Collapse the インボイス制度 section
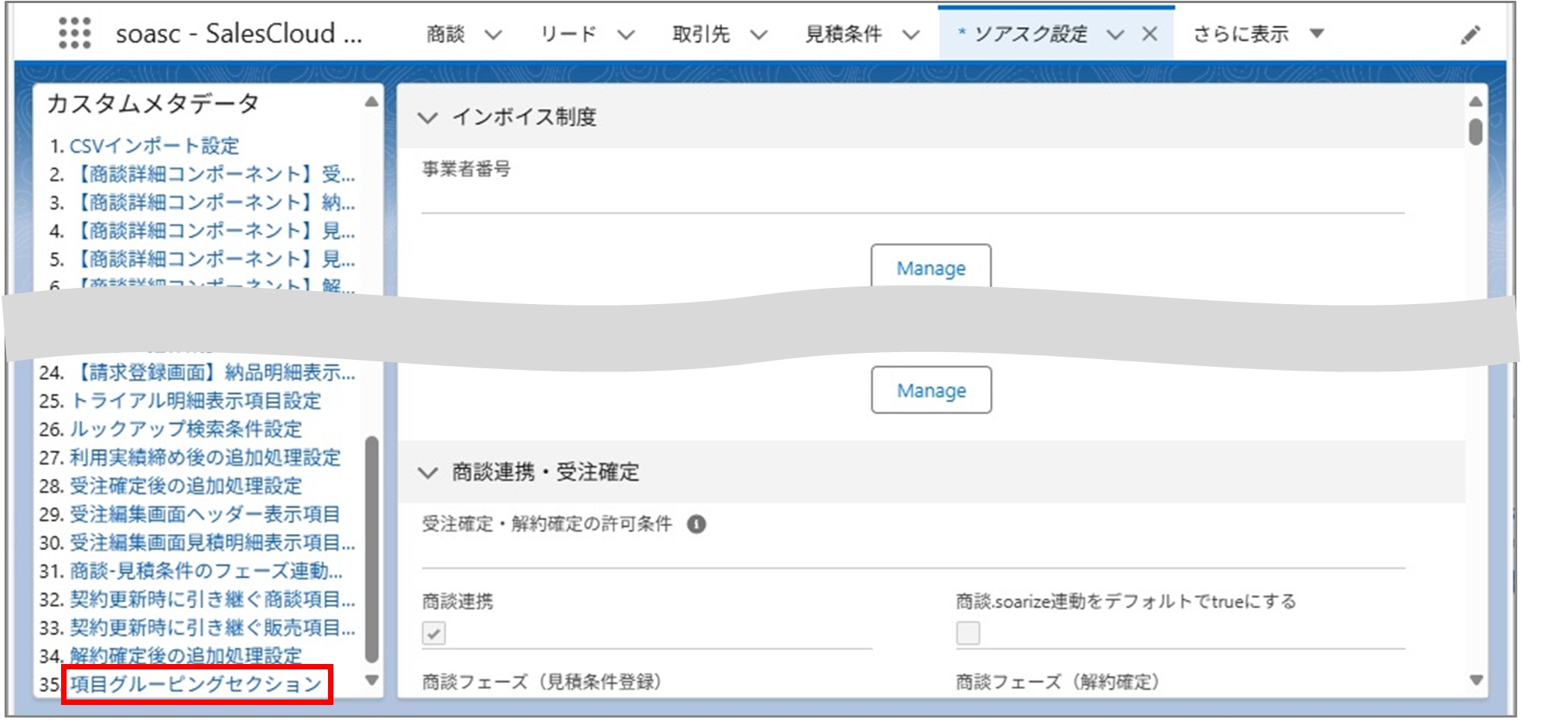 [x=429, y=120]
